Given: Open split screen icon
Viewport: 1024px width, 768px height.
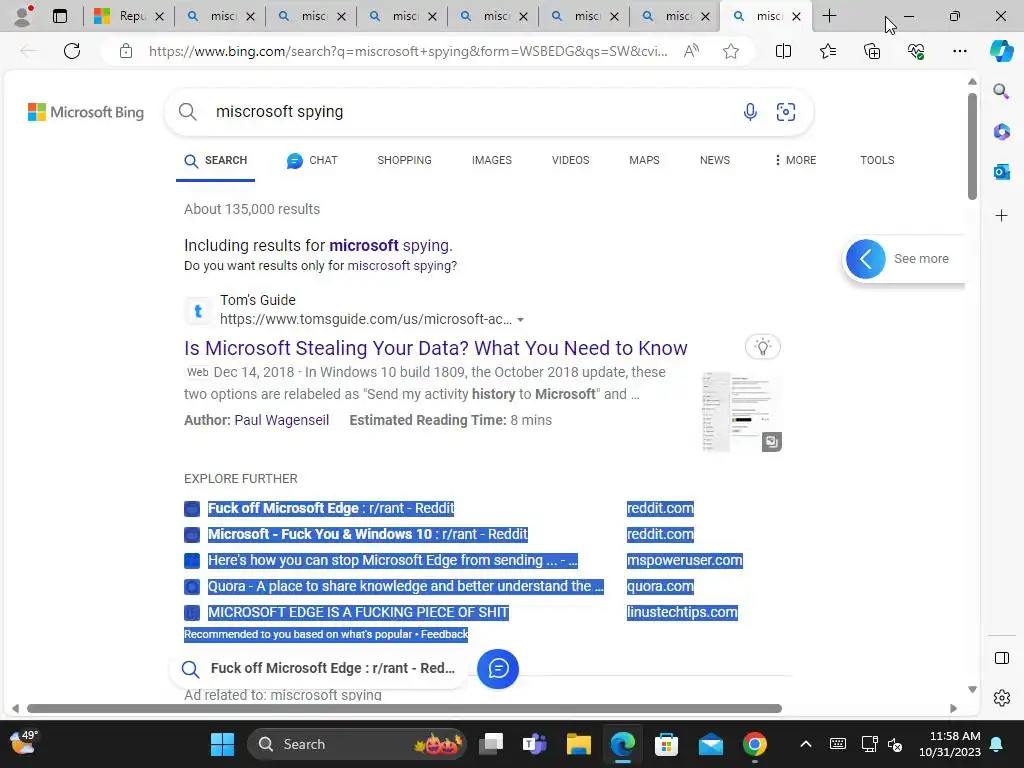Looking at the screenshot, I should click(x=783, y=51).
